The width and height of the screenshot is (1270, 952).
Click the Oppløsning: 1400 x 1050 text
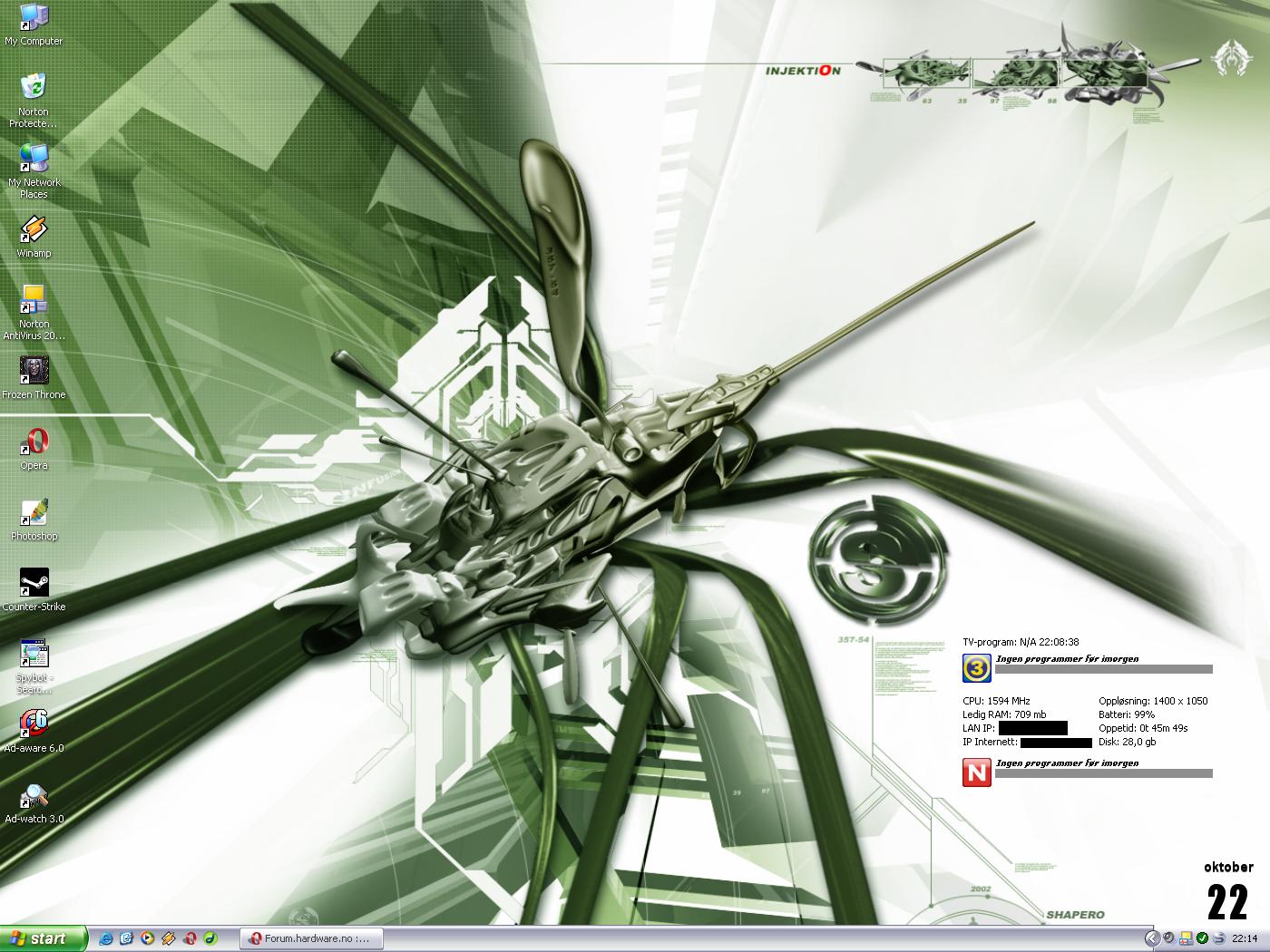coord(1153,701)
